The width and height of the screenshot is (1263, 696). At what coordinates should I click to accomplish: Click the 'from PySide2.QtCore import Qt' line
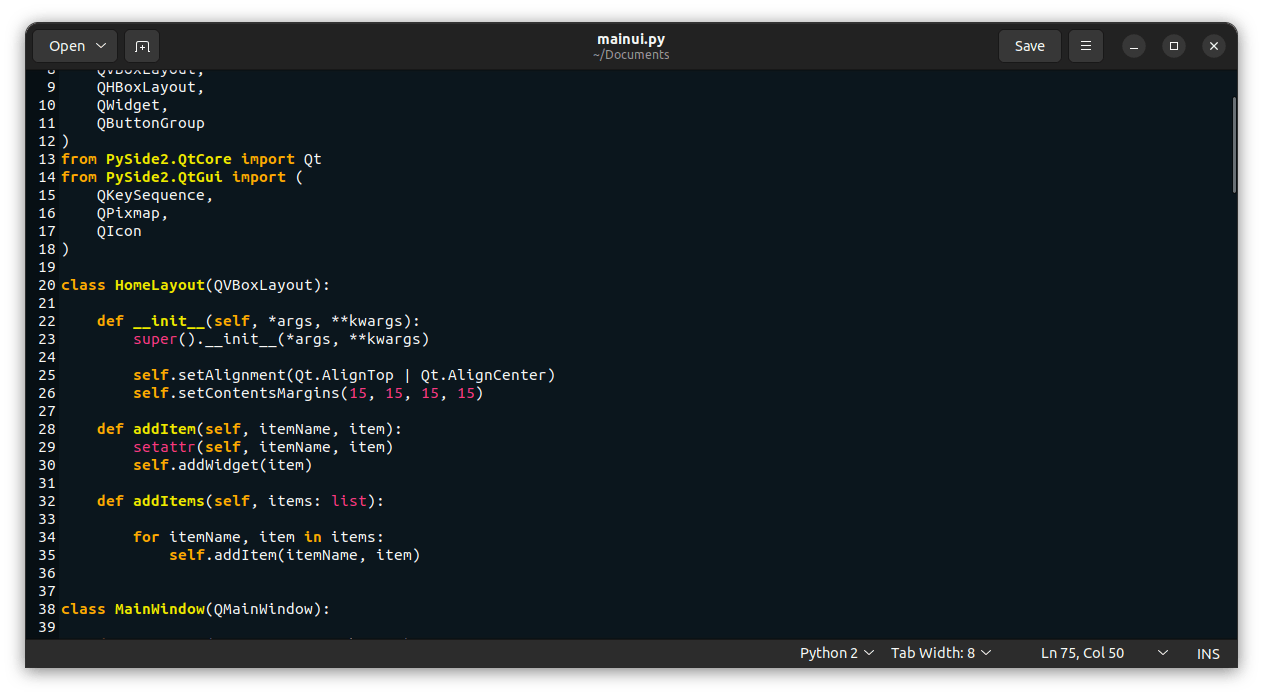coord(191,159)
